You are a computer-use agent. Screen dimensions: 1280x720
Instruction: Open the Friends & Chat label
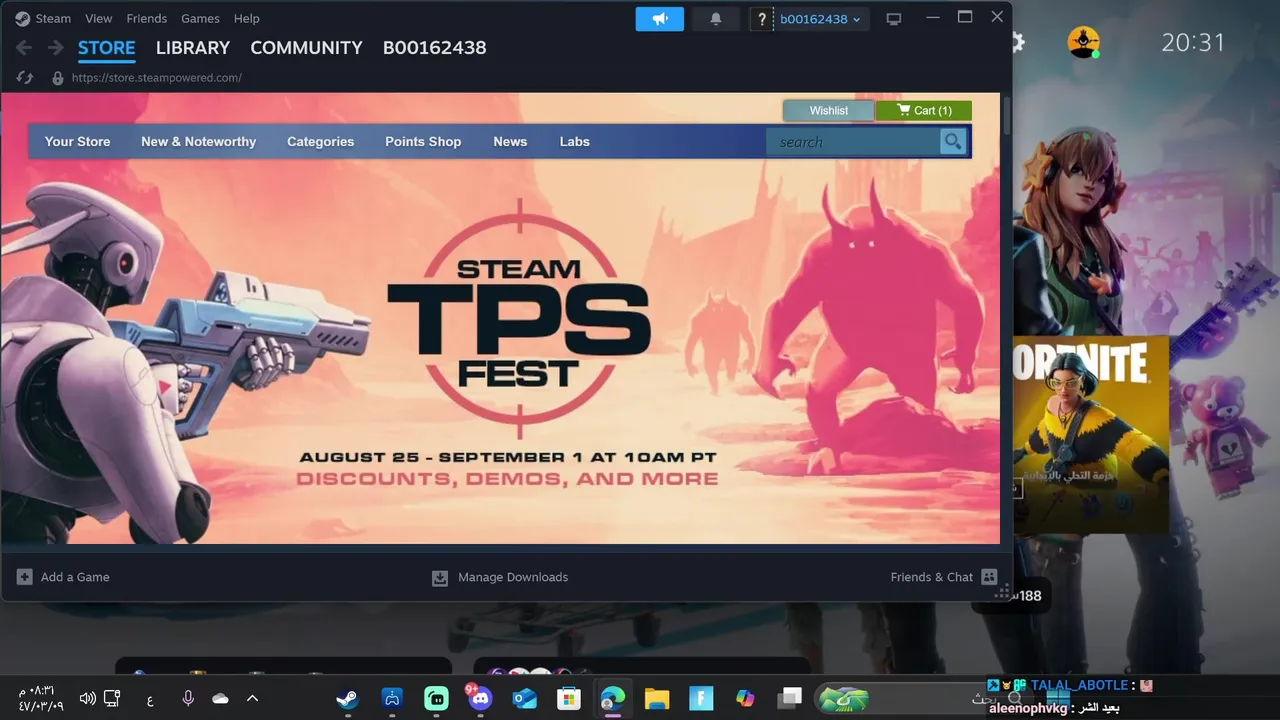[x=931, y=577]
